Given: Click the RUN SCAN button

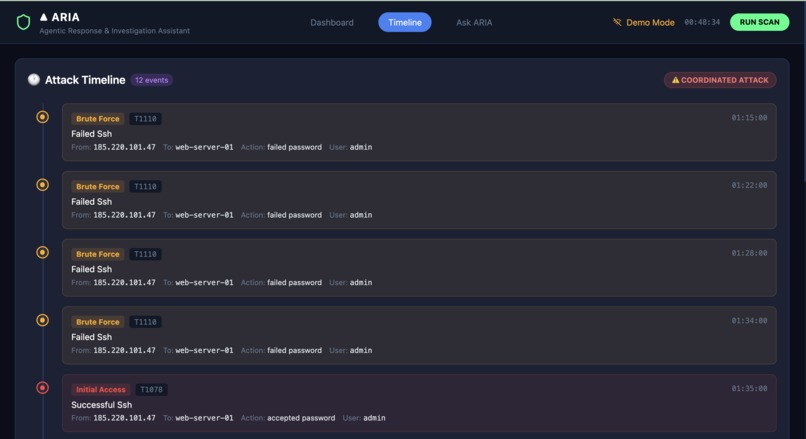Looking at the screenshot, I should click(759, 22).
